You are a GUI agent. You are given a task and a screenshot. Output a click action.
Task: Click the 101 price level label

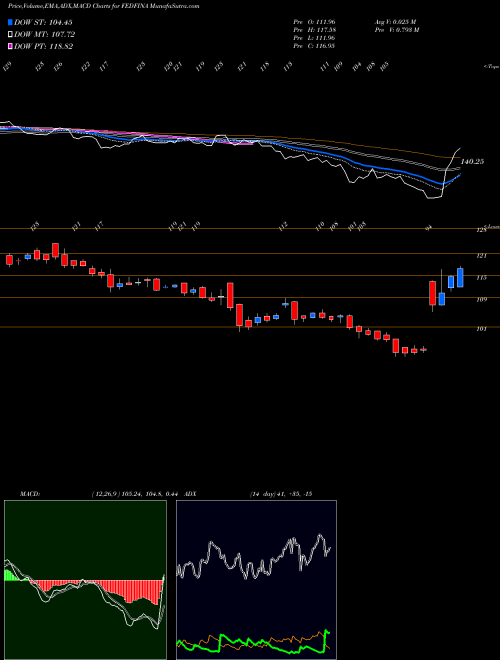pos(481,329)
